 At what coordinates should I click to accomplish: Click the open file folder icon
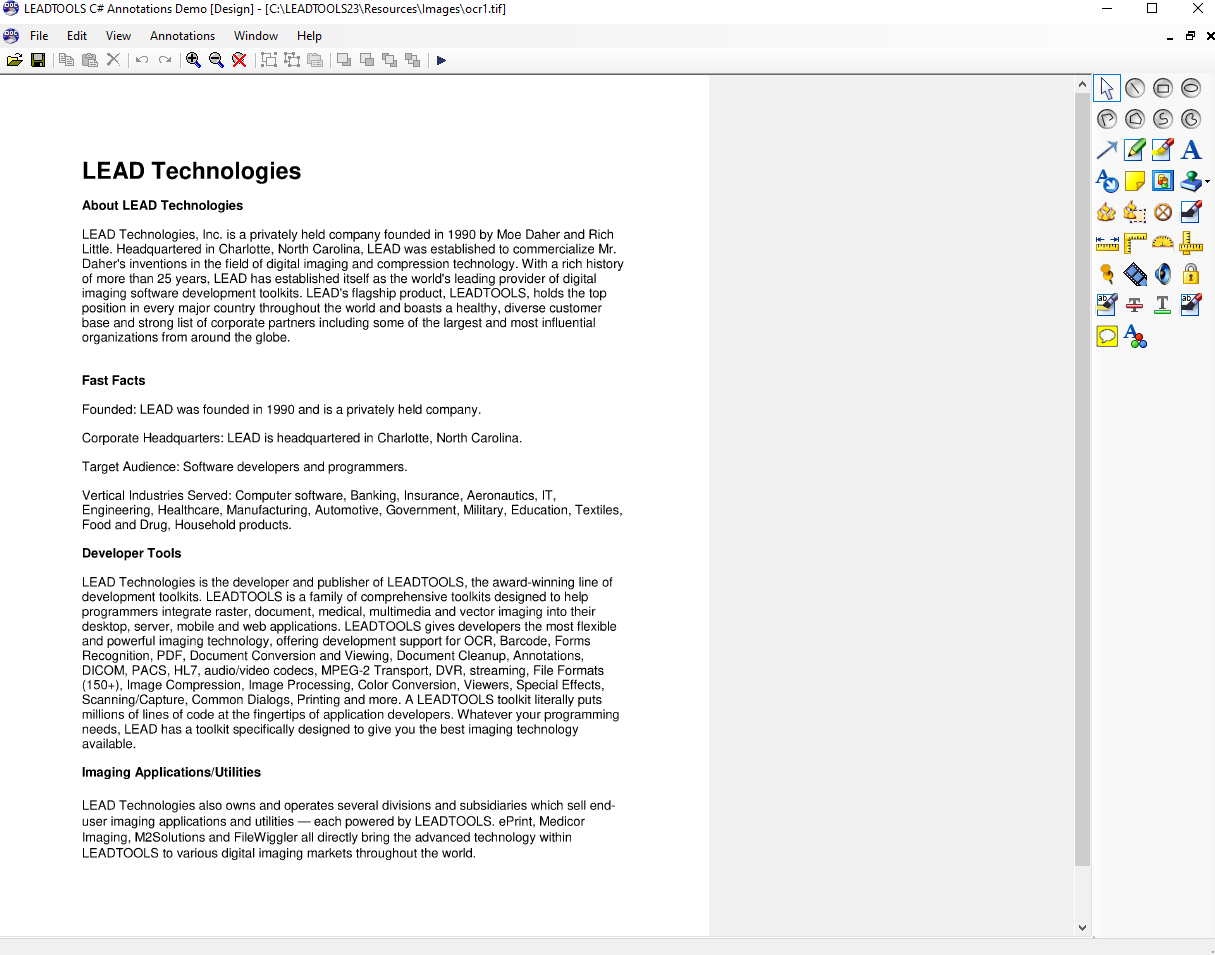15,60
